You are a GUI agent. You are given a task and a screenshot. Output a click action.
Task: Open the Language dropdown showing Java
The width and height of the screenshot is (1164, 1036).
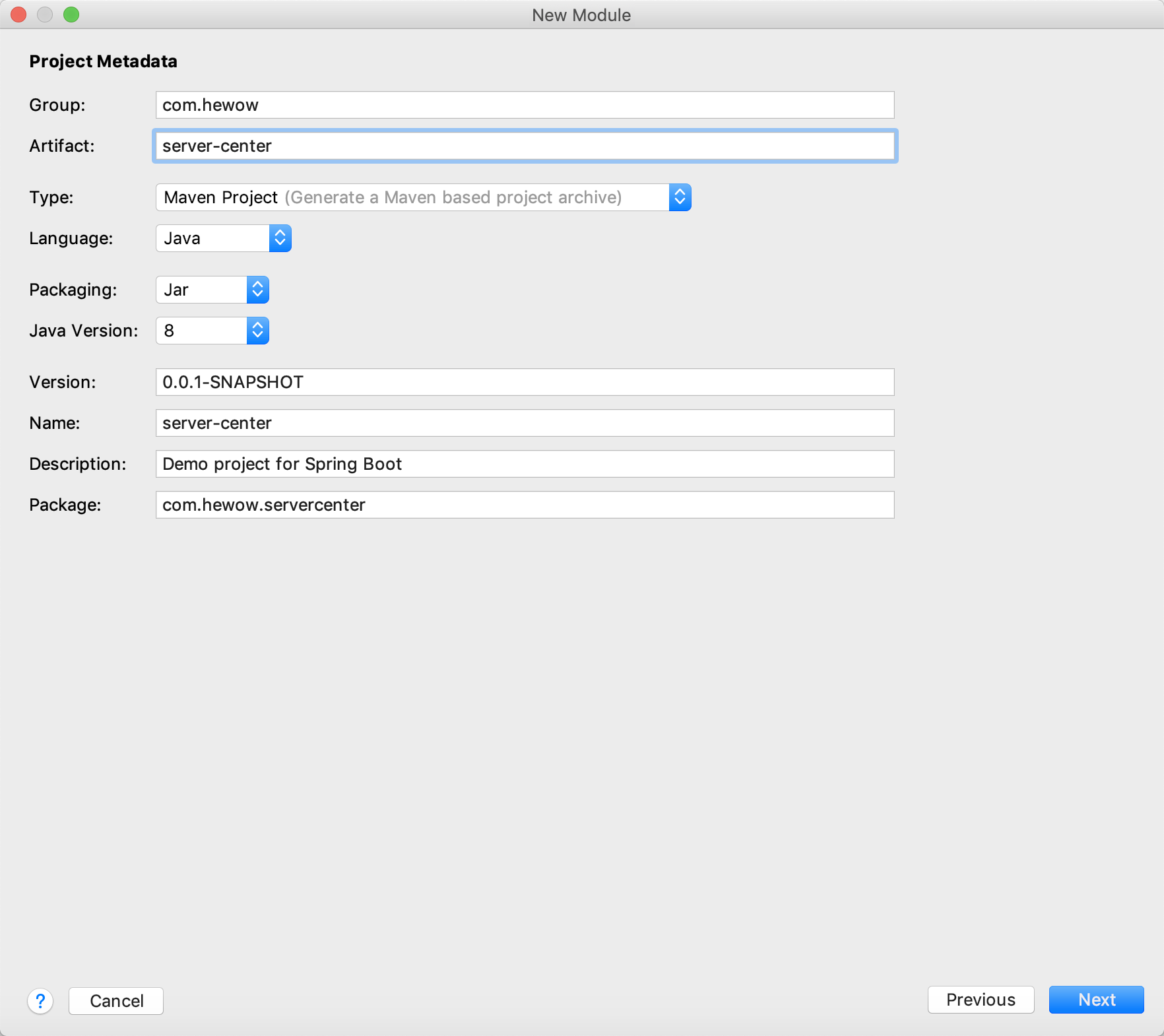click(223, 238)
